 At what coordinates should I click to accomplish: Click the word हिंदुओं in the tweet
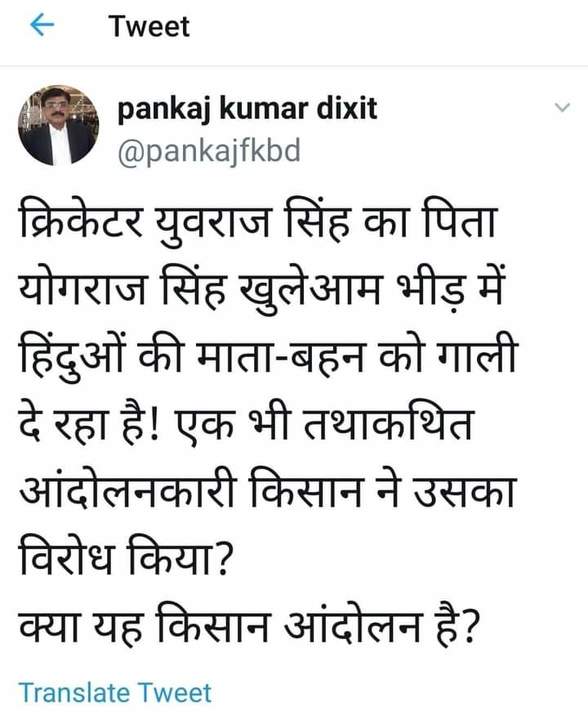pos(72,358)
